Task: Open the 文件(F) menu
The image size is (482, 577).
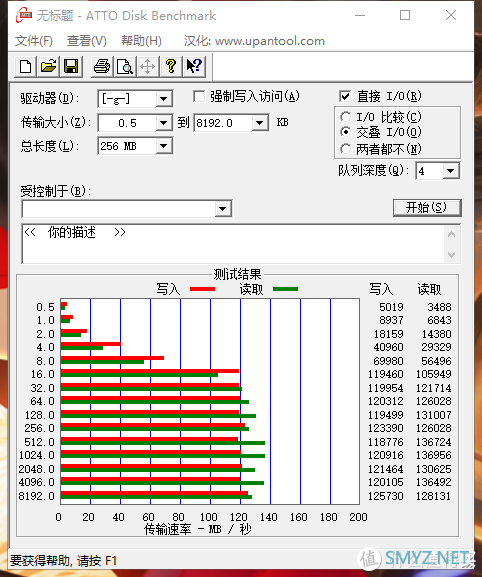Action: tap(33, 41)
